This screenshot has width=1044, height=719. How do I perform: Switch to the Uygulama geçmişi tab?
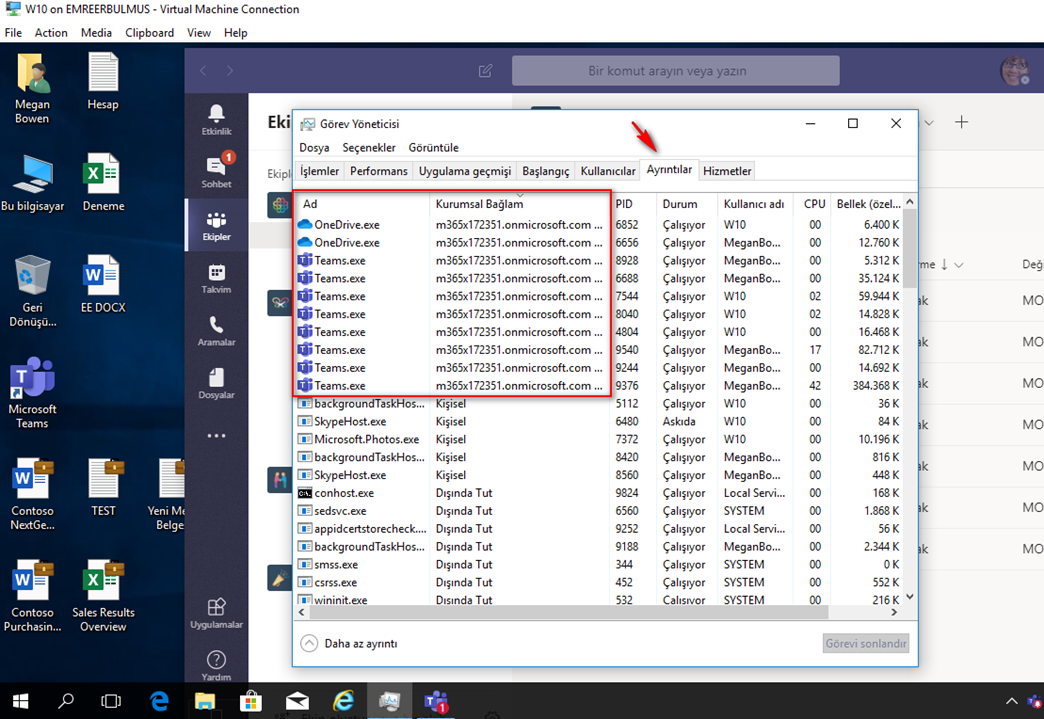coord(465,171)
